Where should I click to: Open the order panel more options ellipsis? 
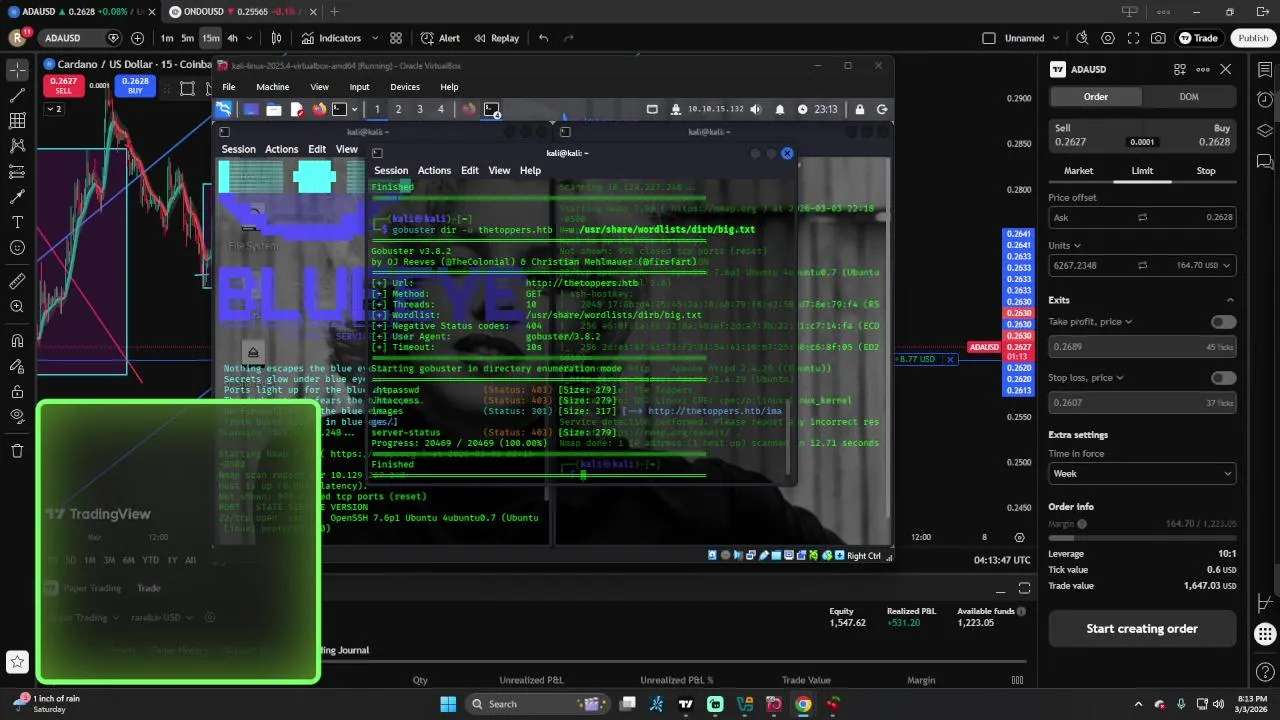pyautogui.click(x=1202, y=69)
